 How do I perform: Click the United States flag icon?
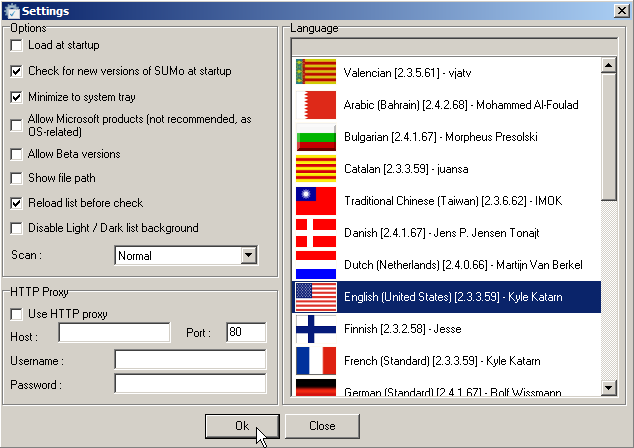(316, 297)
